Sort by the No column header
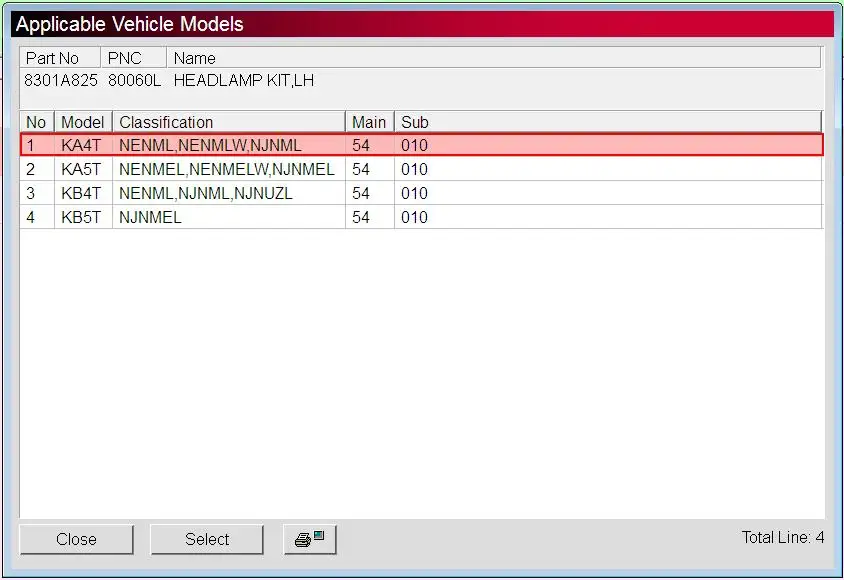This screenshot has height=580, width=844. pyautogui.click(x=37, y=122)
